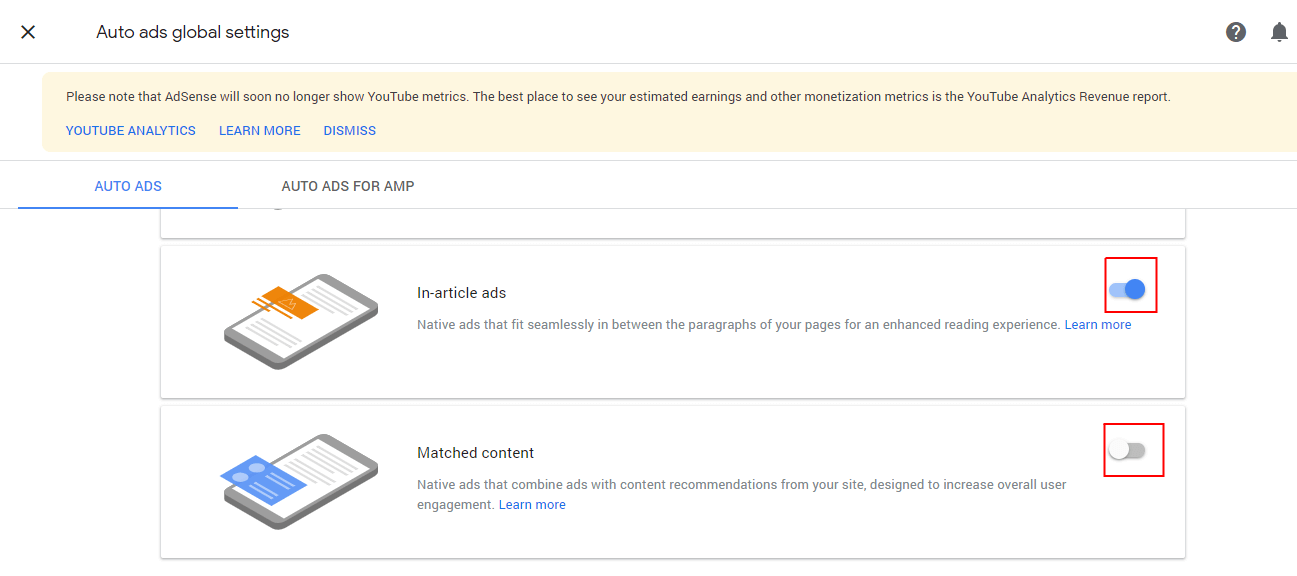Open the notifications bell icon

pyautogui.click(x=1279, y=32)
